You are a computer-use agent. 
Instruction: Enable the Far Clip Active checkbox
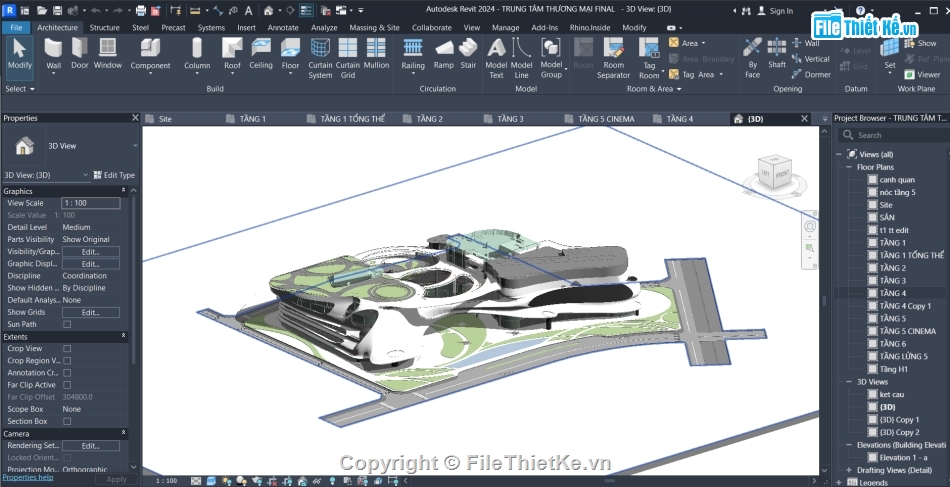pos(67,385)
